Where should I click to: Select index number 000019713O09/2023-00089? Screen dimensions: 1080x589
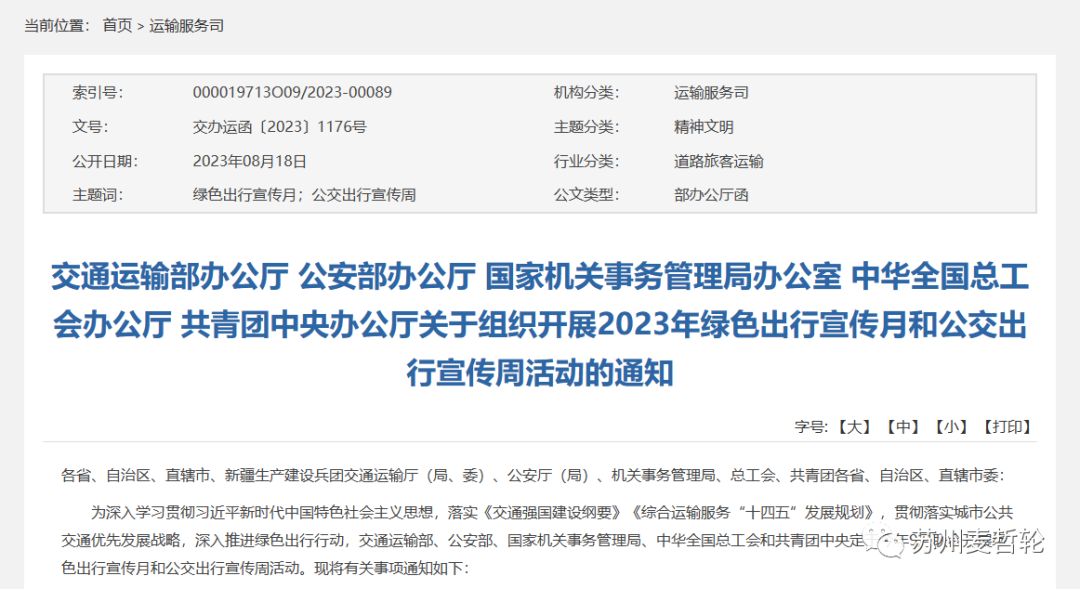292,92
